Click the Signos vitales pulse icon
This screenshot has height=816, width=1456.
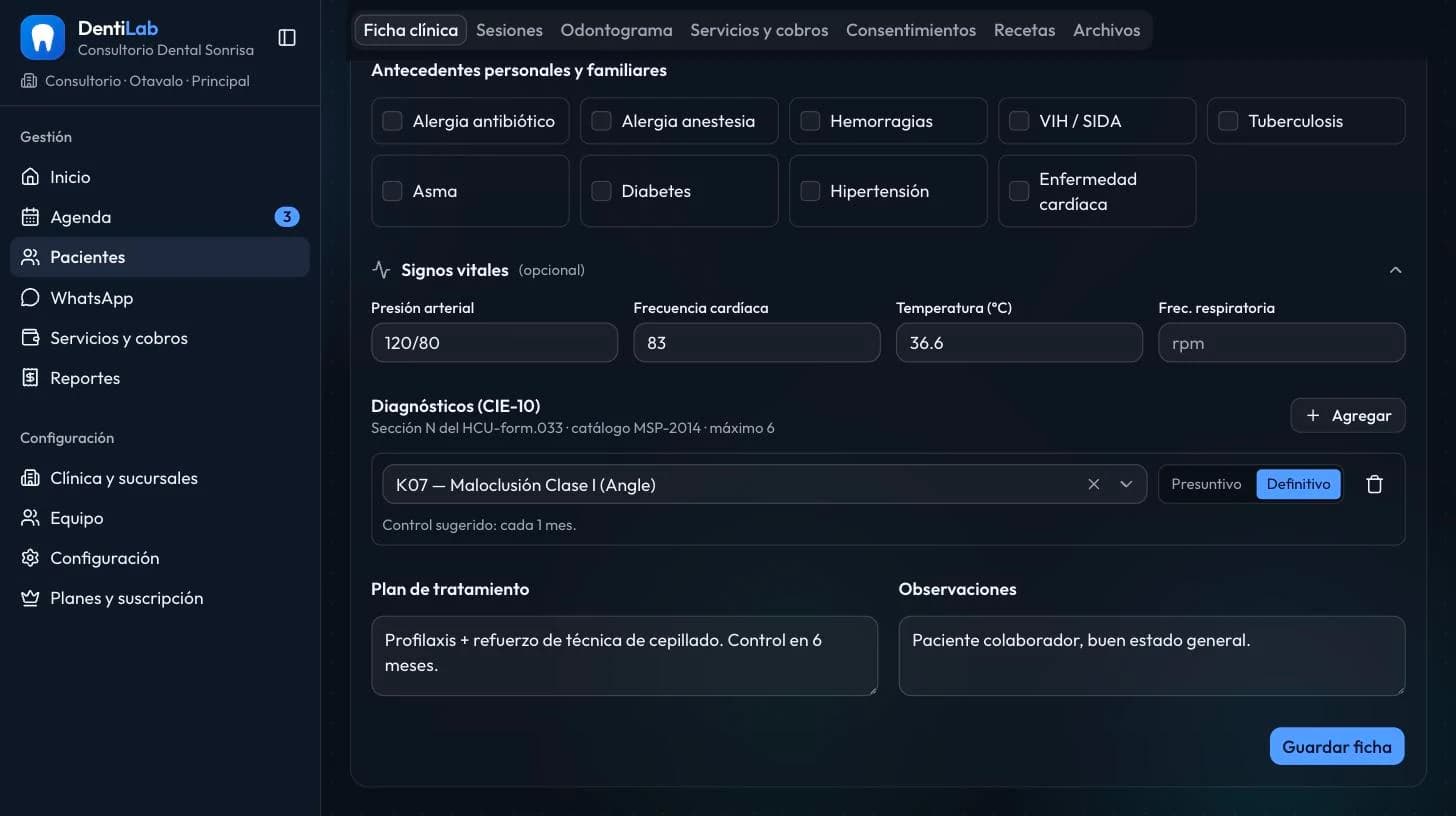381,270
